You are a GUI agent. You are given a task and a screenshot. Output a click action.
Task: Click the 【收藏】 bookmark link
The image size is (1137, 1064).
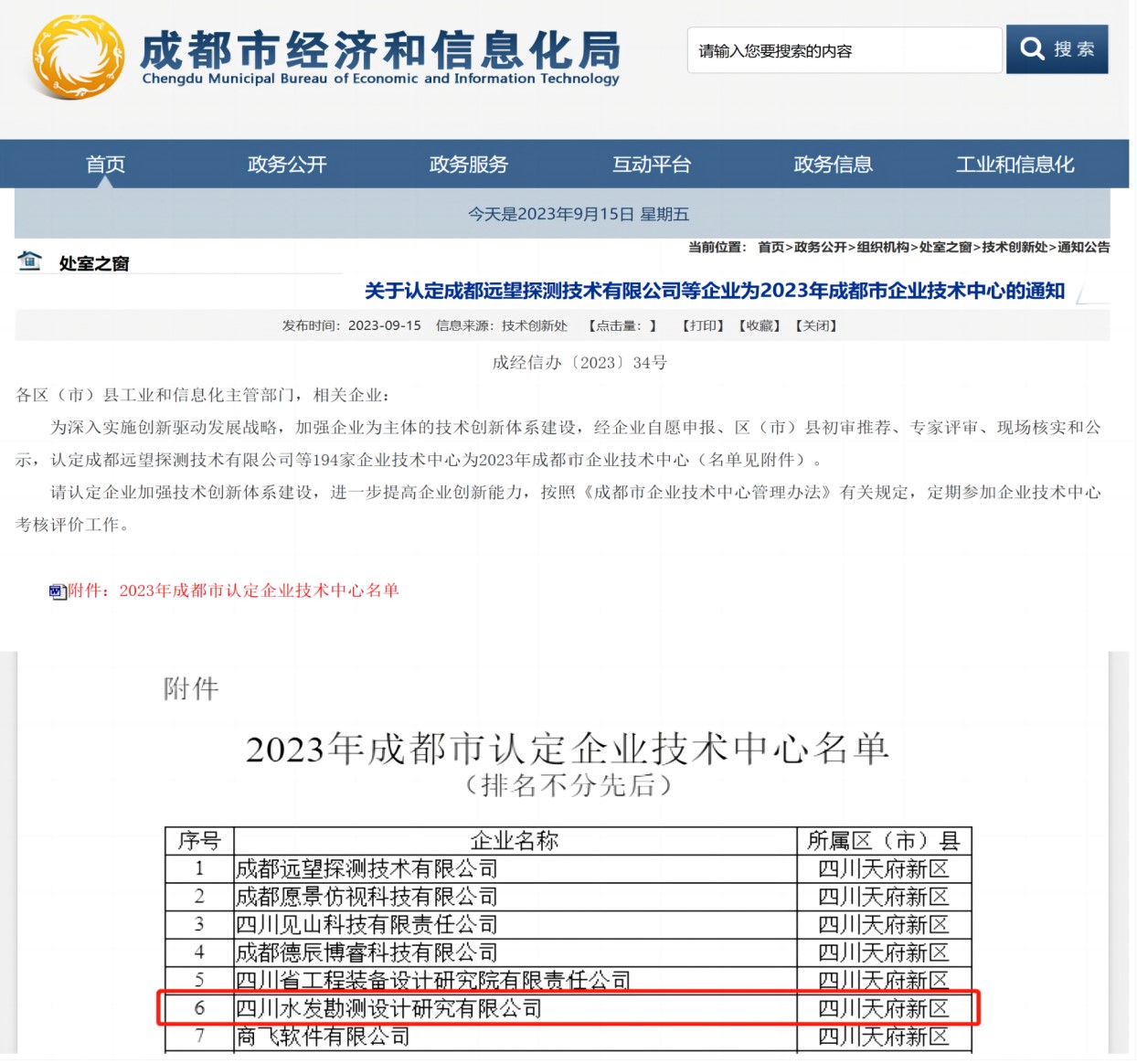(x=760, y=326)
